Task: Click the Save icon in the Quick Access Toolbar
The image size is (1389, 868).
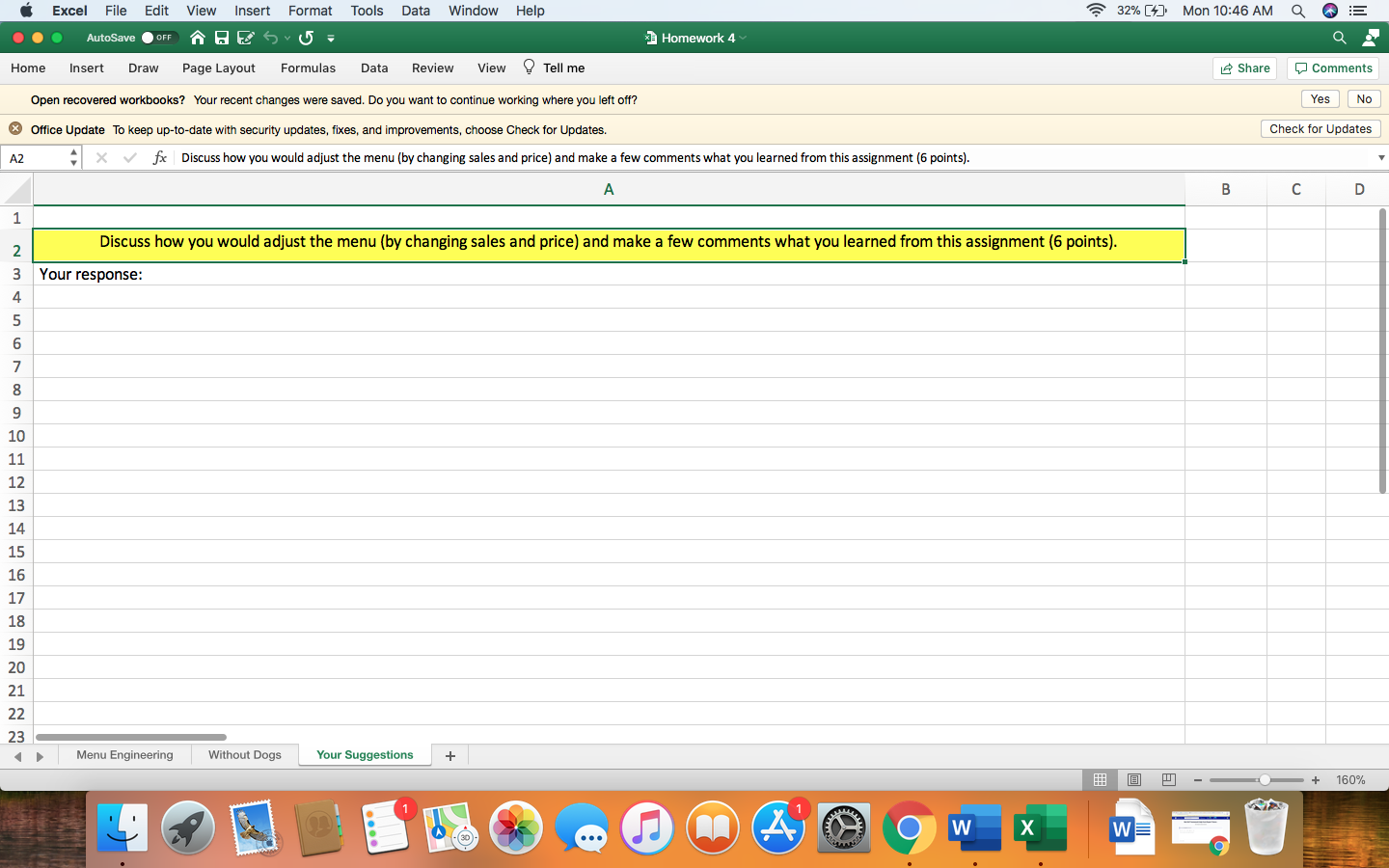Action: [222, 38]
